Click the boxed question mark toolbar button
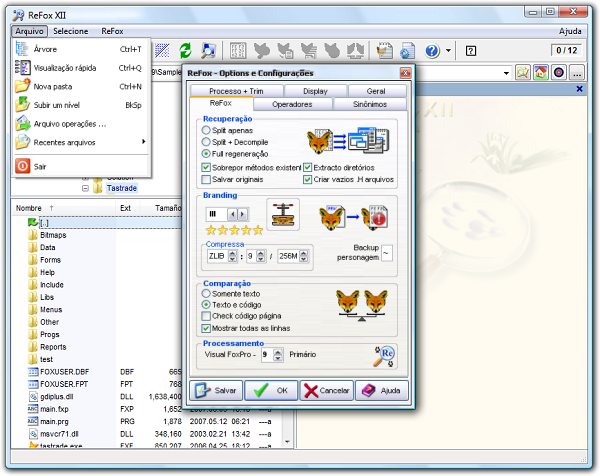The width and height of the screenshot is (600, 476). 471,51
